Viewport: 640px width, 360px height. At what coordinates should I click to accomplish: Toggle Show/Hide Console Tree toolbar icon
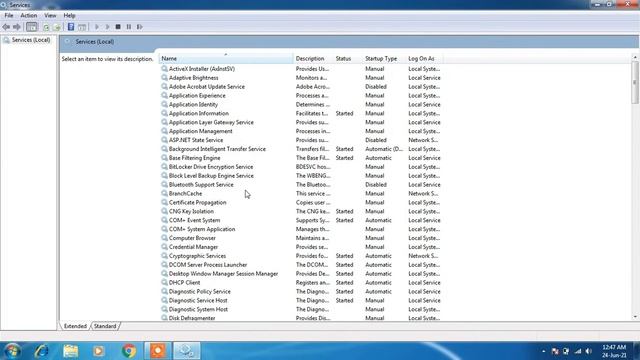coord(31,27)
